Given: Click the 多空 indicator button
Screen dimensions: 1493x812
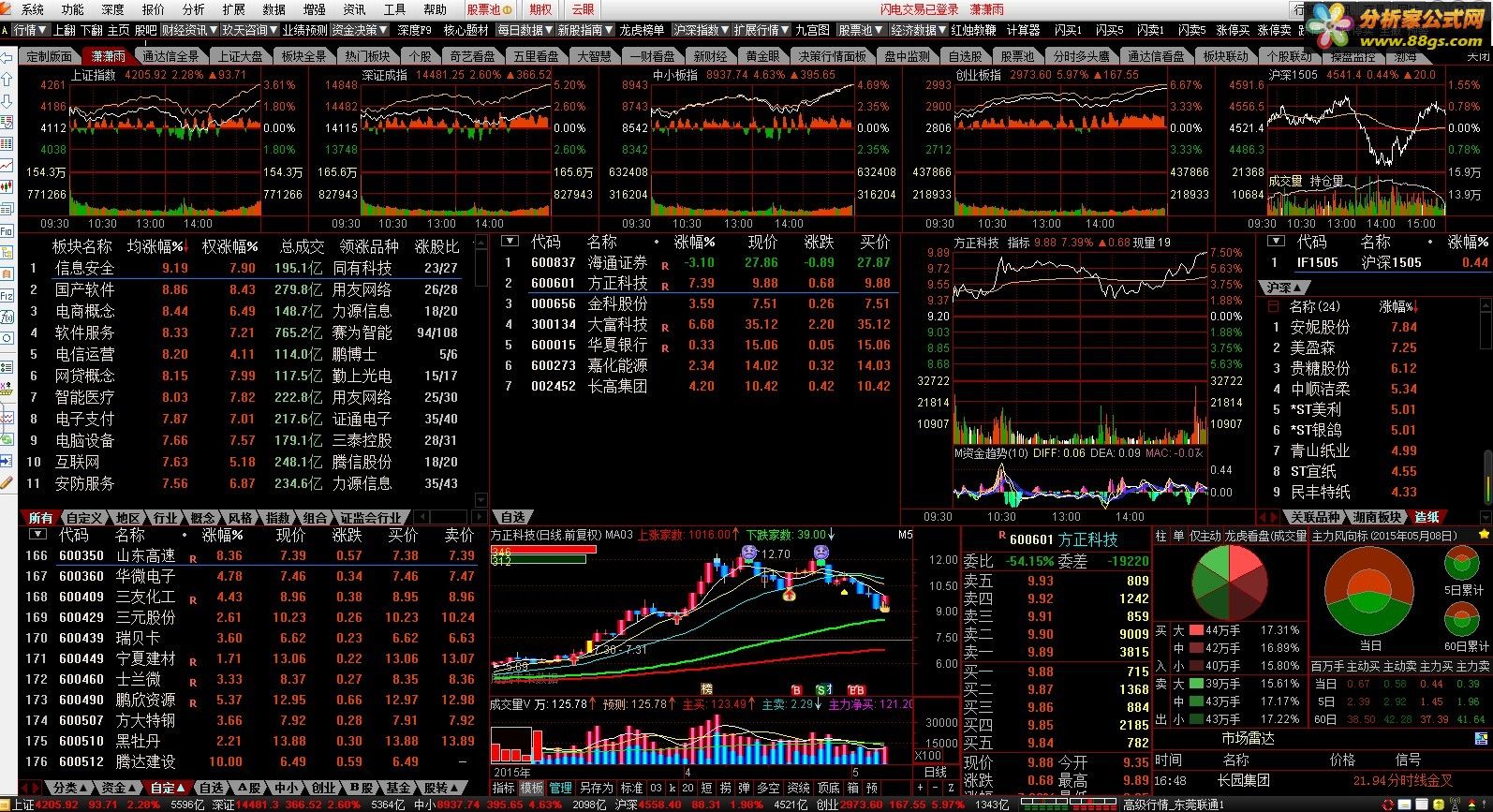Looking at the screenshot, I should click(768, 789).
